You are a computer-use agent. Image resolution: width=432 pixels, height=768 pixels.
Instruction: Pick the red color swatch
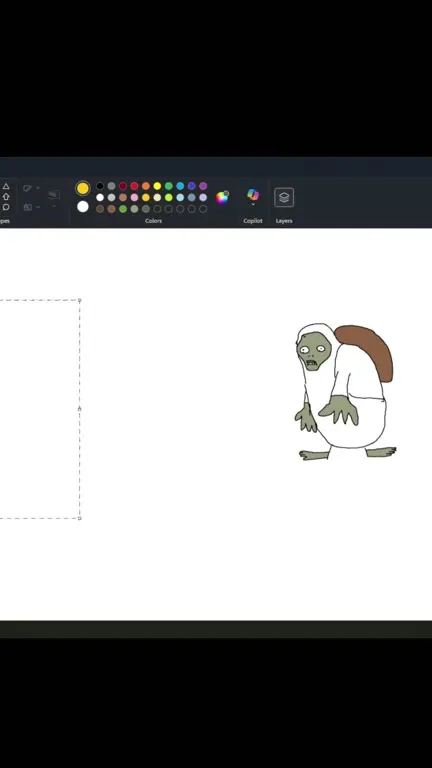pyautogui.click(x=134, y=186)
